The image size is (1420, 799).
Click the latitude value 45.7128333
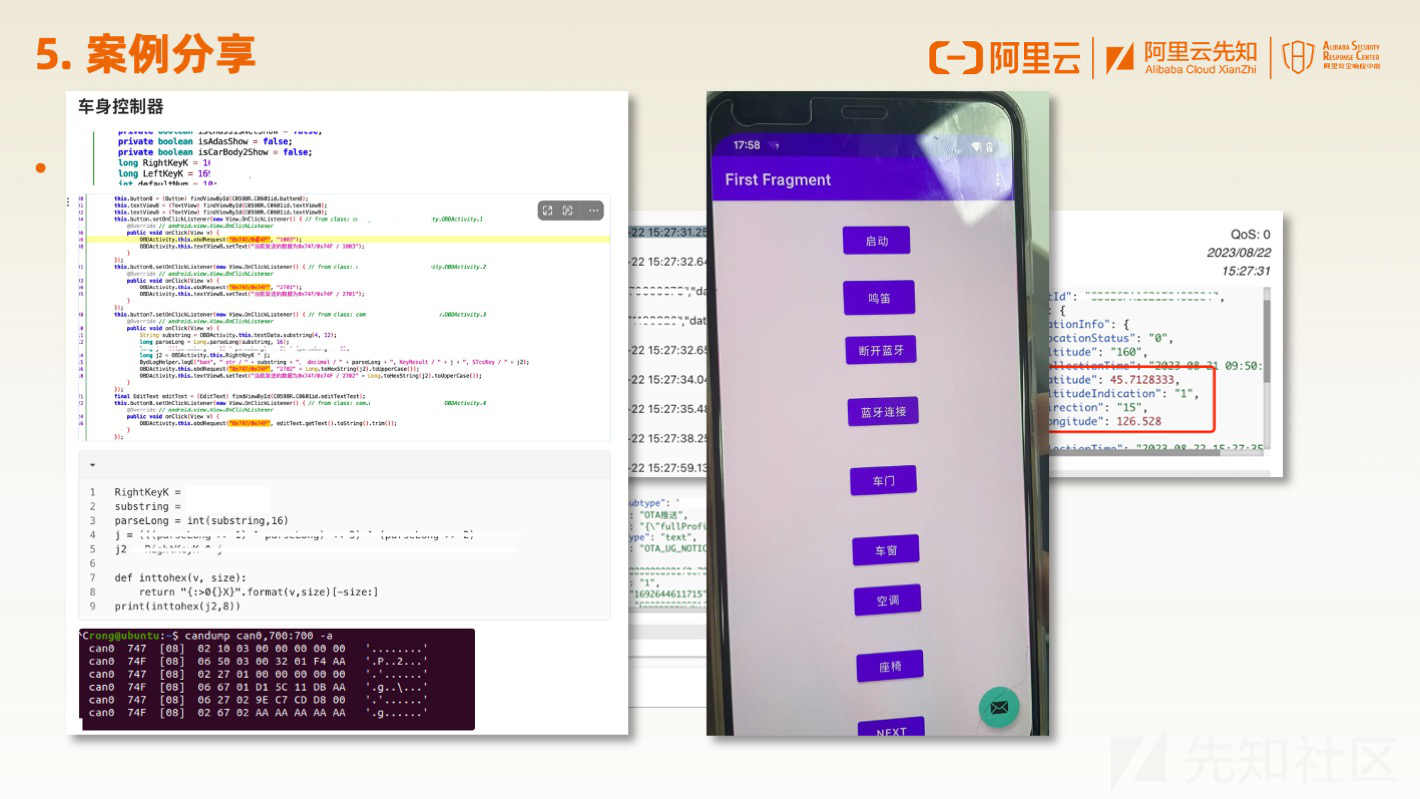click(x=1144, y=380)
